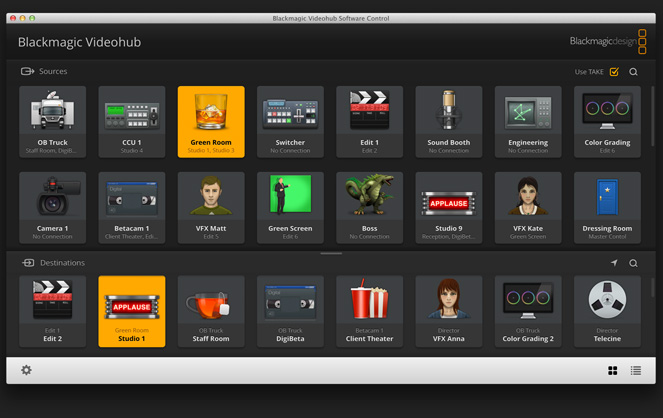Toggle the Use TAKE checkbox

click(614, 72)
